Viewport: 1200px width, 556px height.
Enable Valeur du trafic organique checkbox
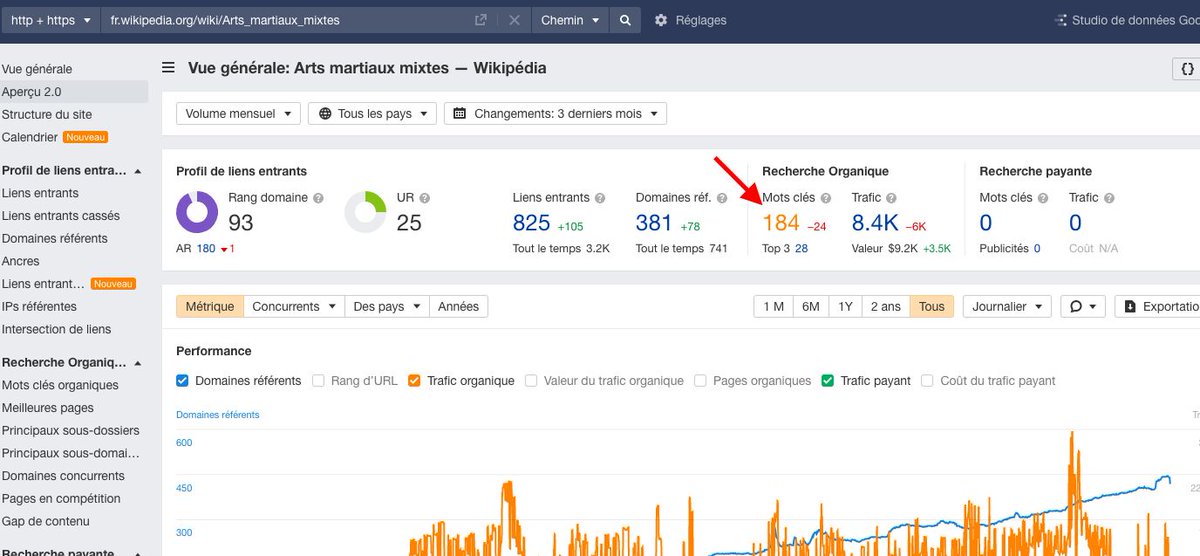(531, 381)
